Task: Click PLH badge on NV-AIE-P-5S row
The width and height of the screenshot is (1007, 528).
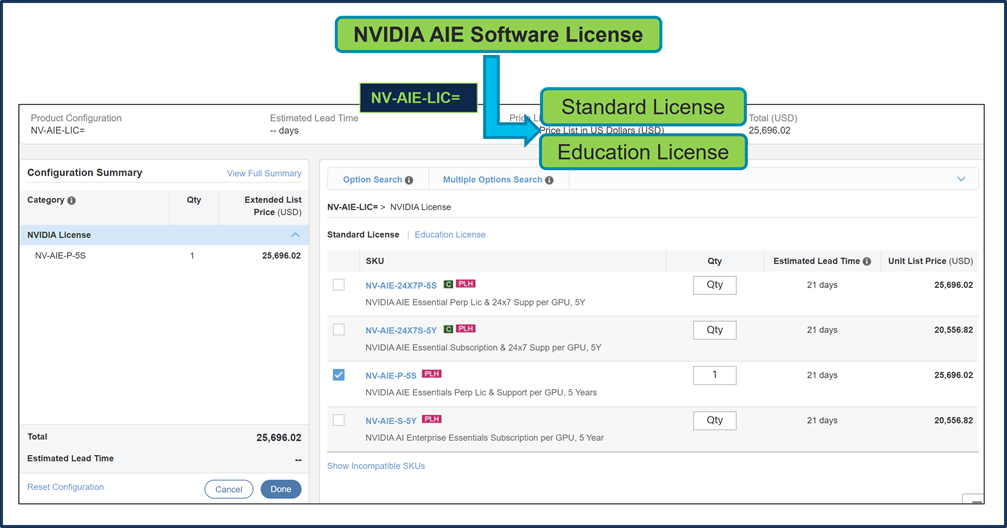Action: [432, 374]
